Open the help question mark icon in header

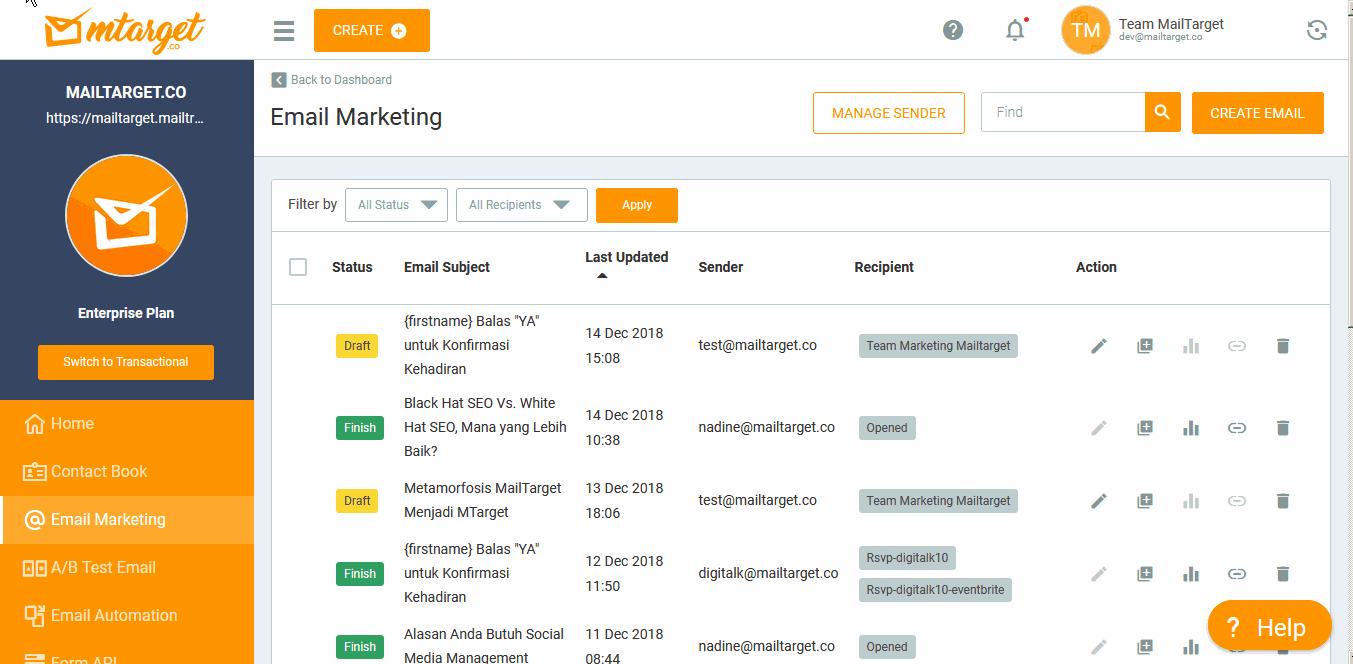(x=953, y=30)
